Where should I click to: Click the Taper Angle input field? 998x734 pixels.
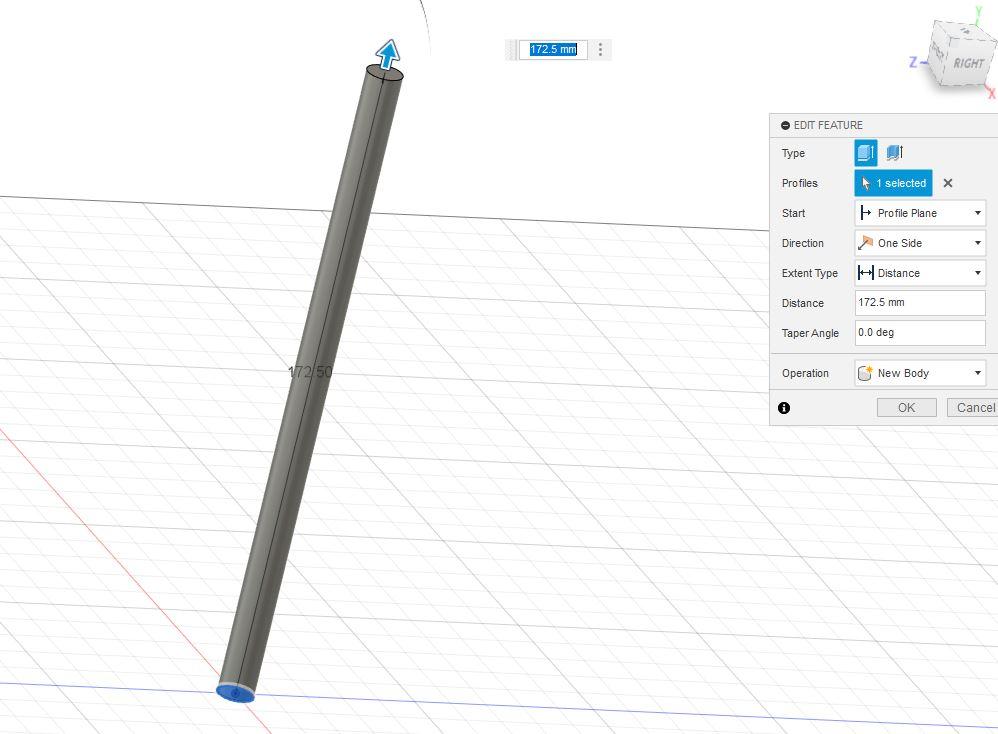[920, 333]
